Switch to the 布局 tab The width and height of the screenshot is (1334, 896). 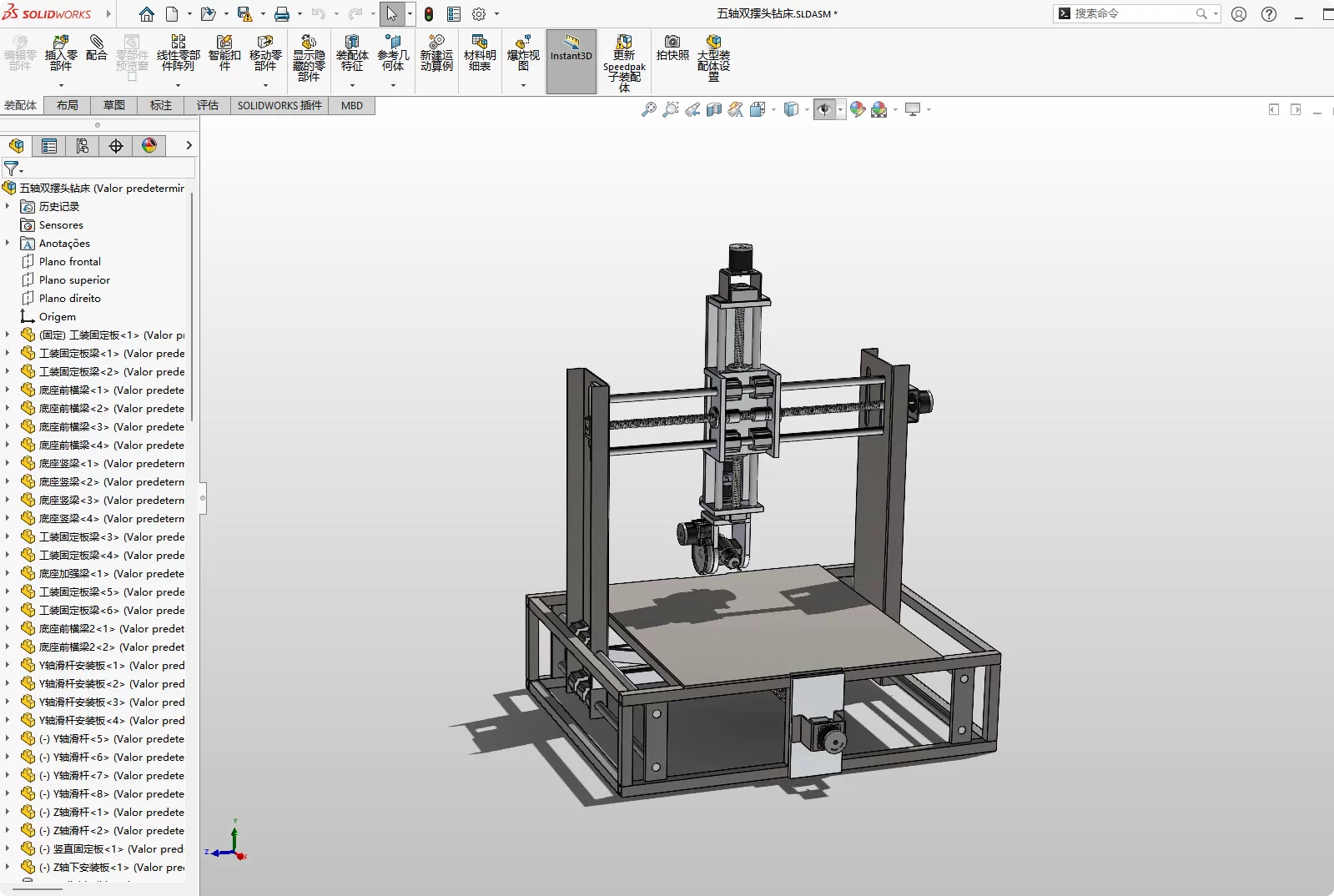pos(68,105)
